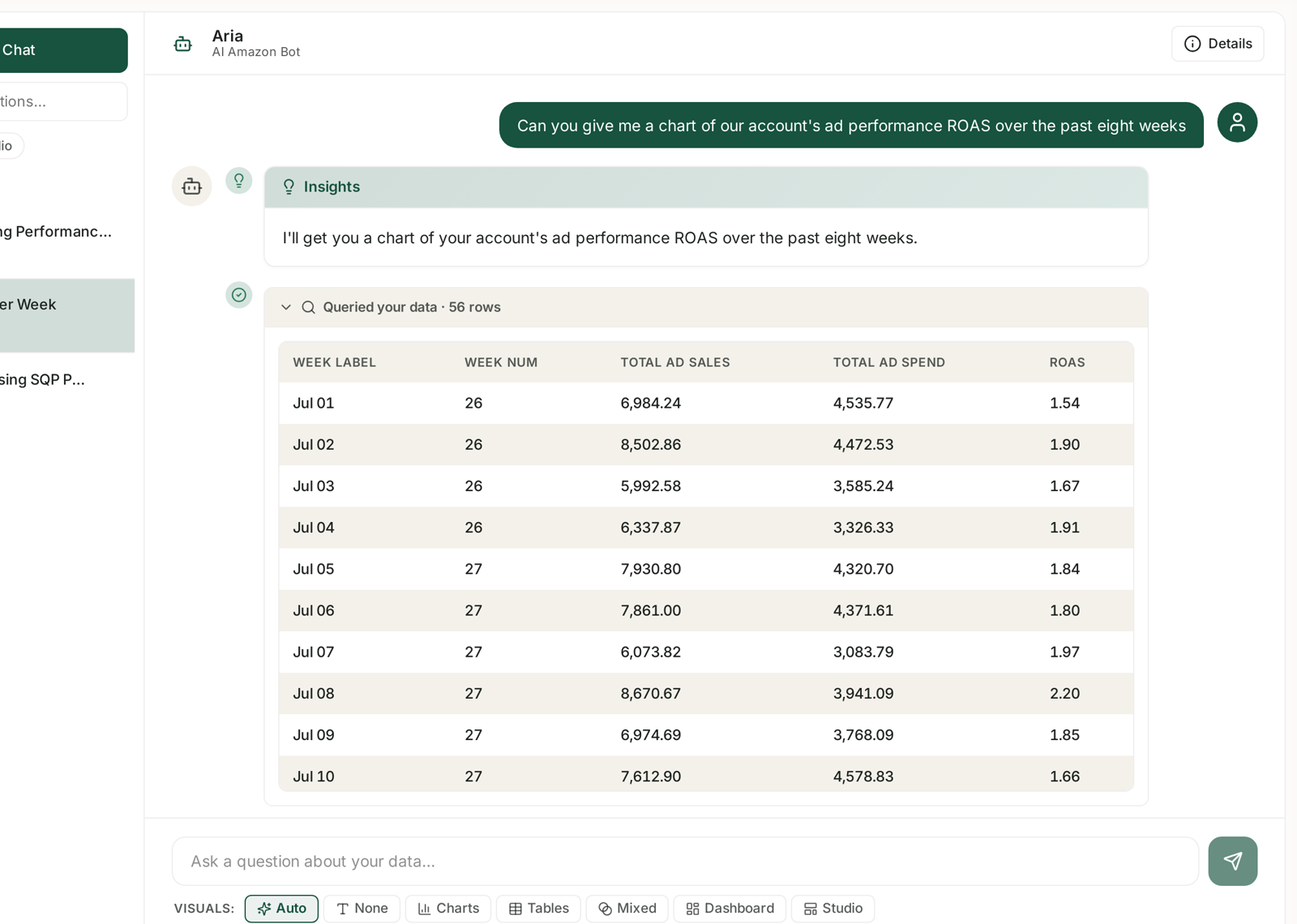The height and width of the screenshot is (924, 1297).
Task: Click the Ask a question input field
Action: click(685, 861)
